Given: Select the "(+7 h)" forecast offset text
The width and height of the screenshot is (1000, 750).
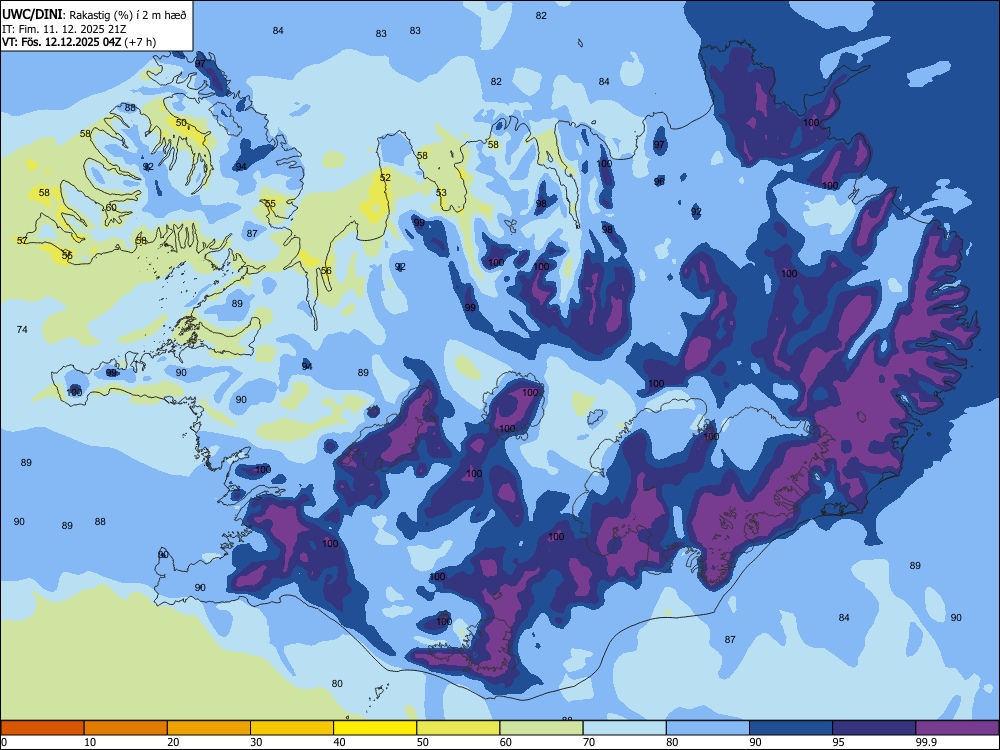Looking at the screenshot, I should pos(140,42).
